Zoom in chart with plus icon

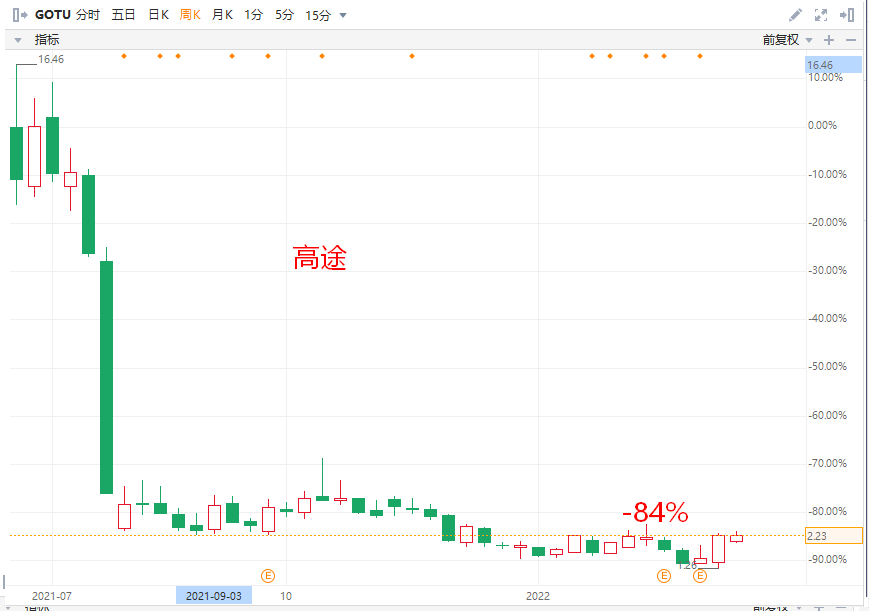click(828, 40)
